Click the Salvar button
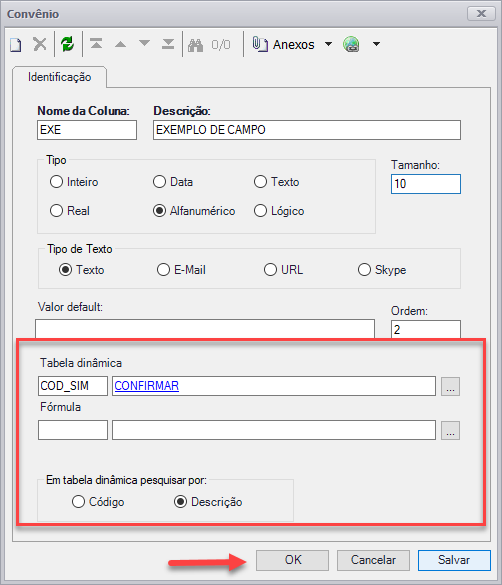Image resolution: width=502 pixels, height=585 pixels. (454, 560)
